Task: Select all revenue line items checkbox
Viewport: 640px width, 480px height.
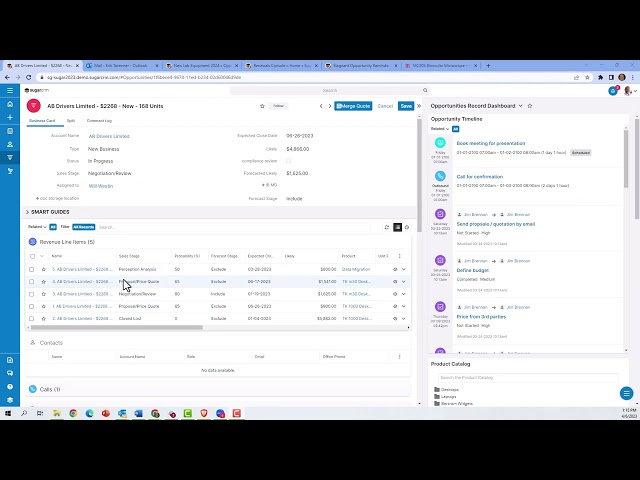Action: [x=33, y=256]
